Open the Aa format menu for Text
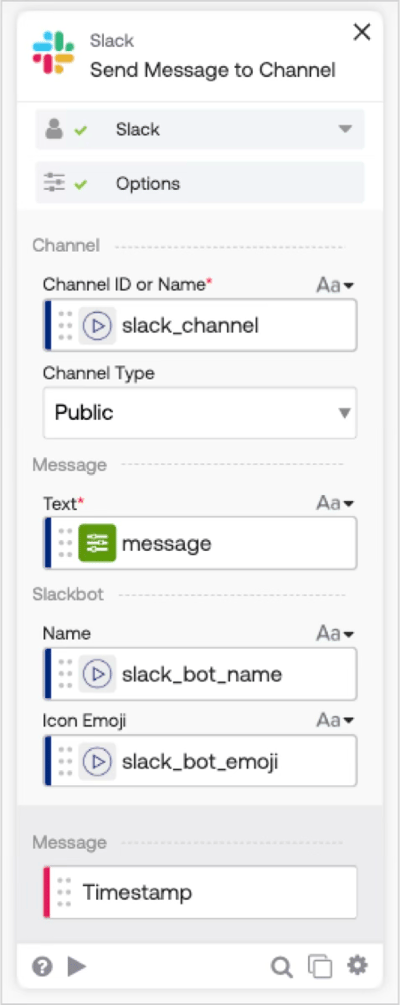This screenshot has width=400, height=1005. [x=335, y=503]
